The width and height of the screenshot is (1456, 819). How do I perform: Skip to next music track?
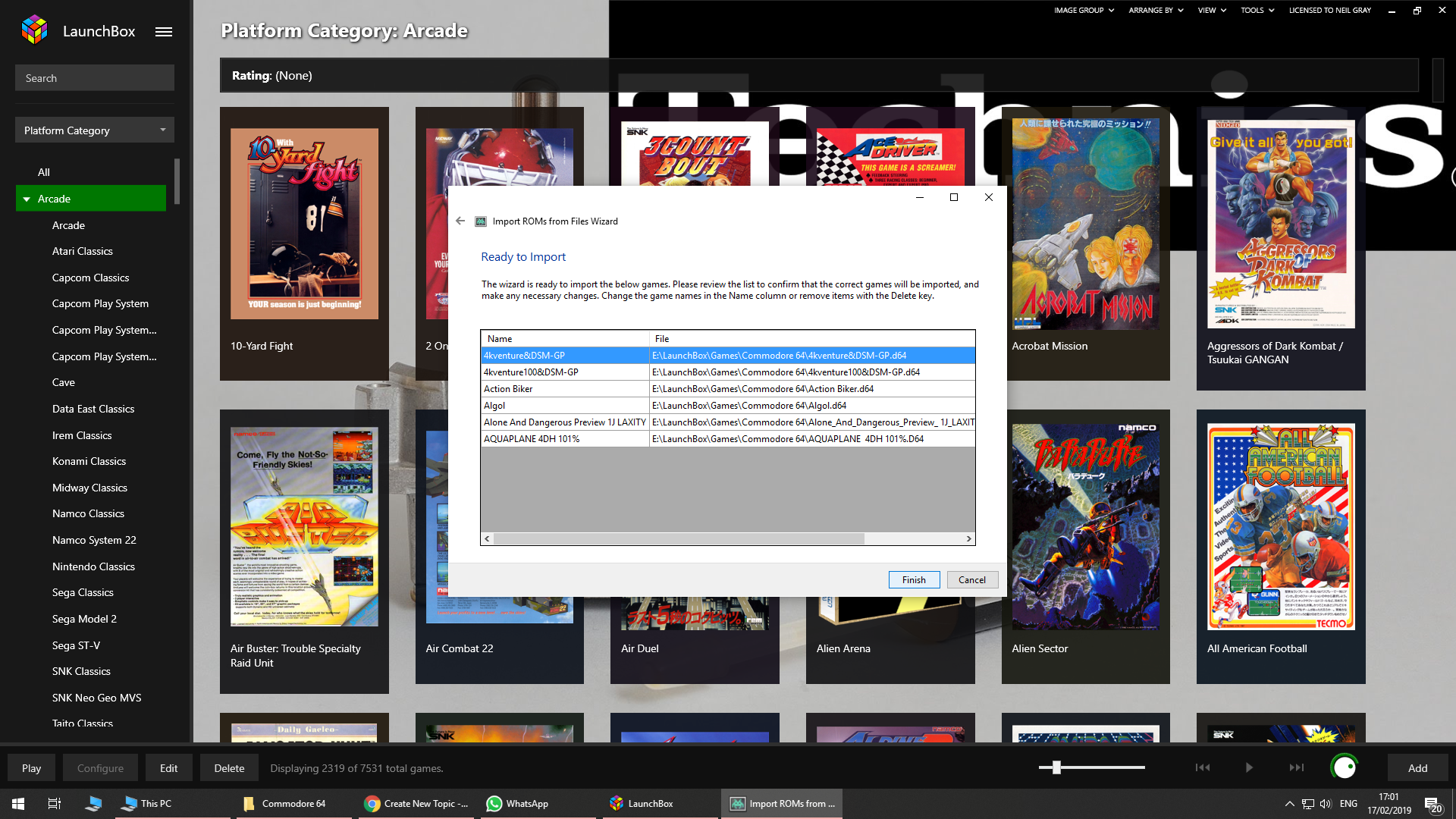1297,767
